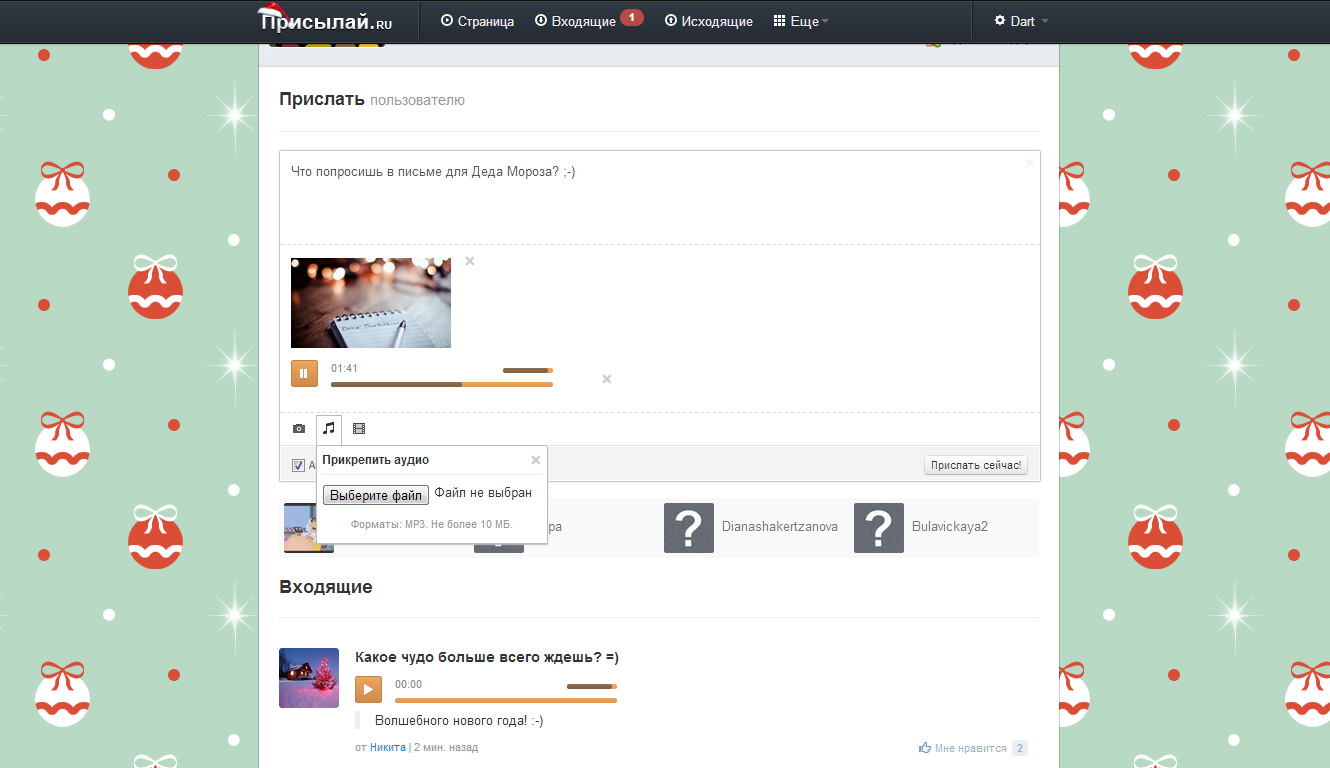Click the reply text Волшебного нового года!

459,720
